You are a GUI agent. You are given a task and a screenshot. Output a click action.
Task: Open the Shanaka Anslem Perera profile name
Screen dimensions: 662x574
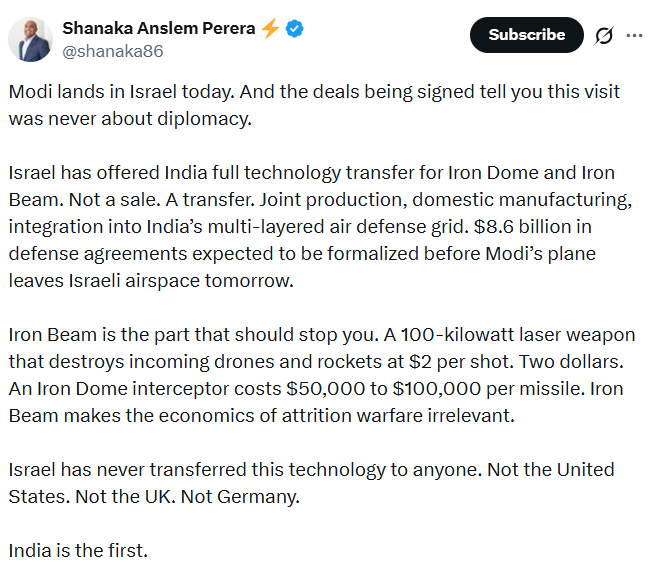pyautogui.click(x=160, y=29)
